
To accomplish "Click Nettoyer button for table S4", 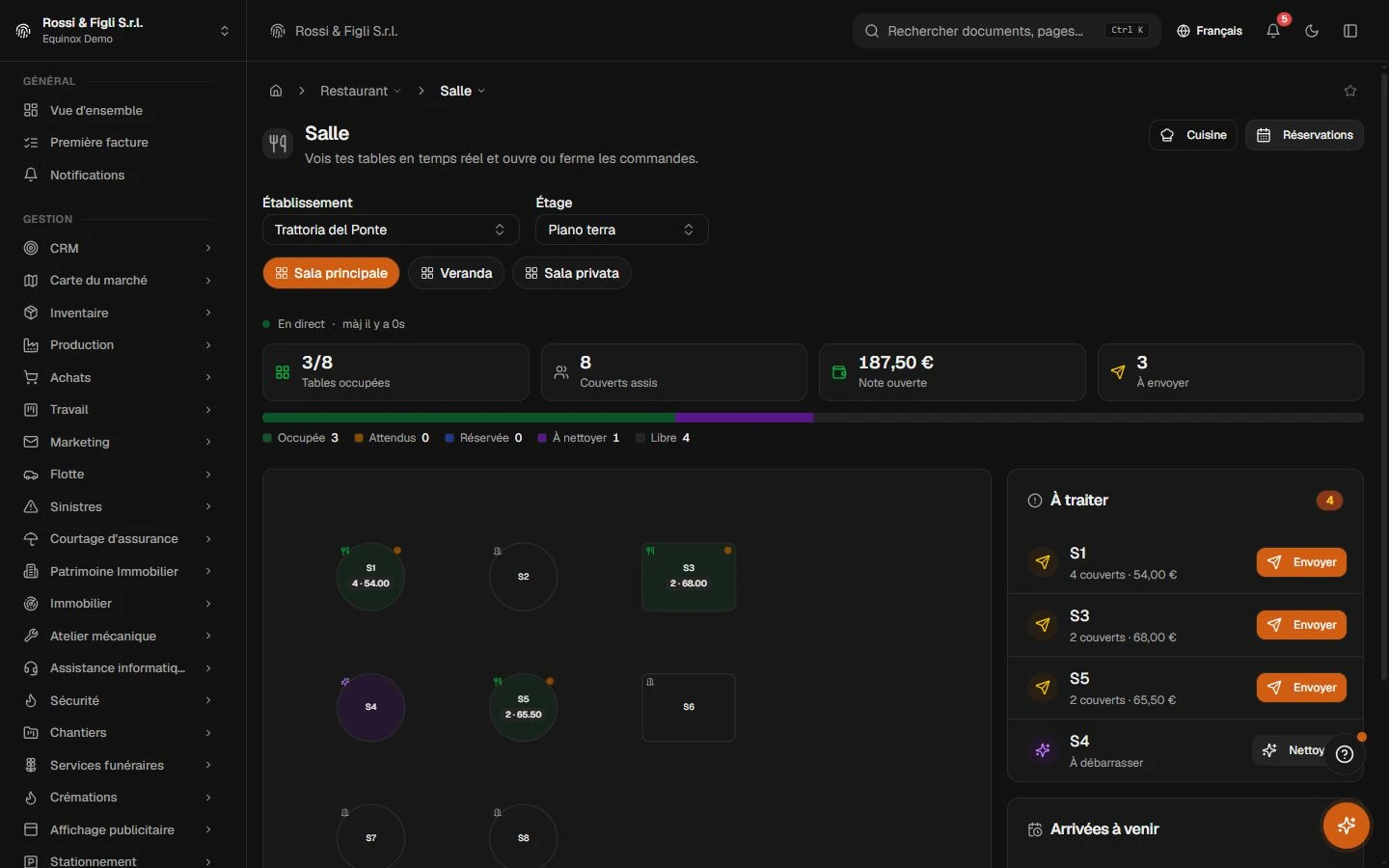I will click(1298, 750).
